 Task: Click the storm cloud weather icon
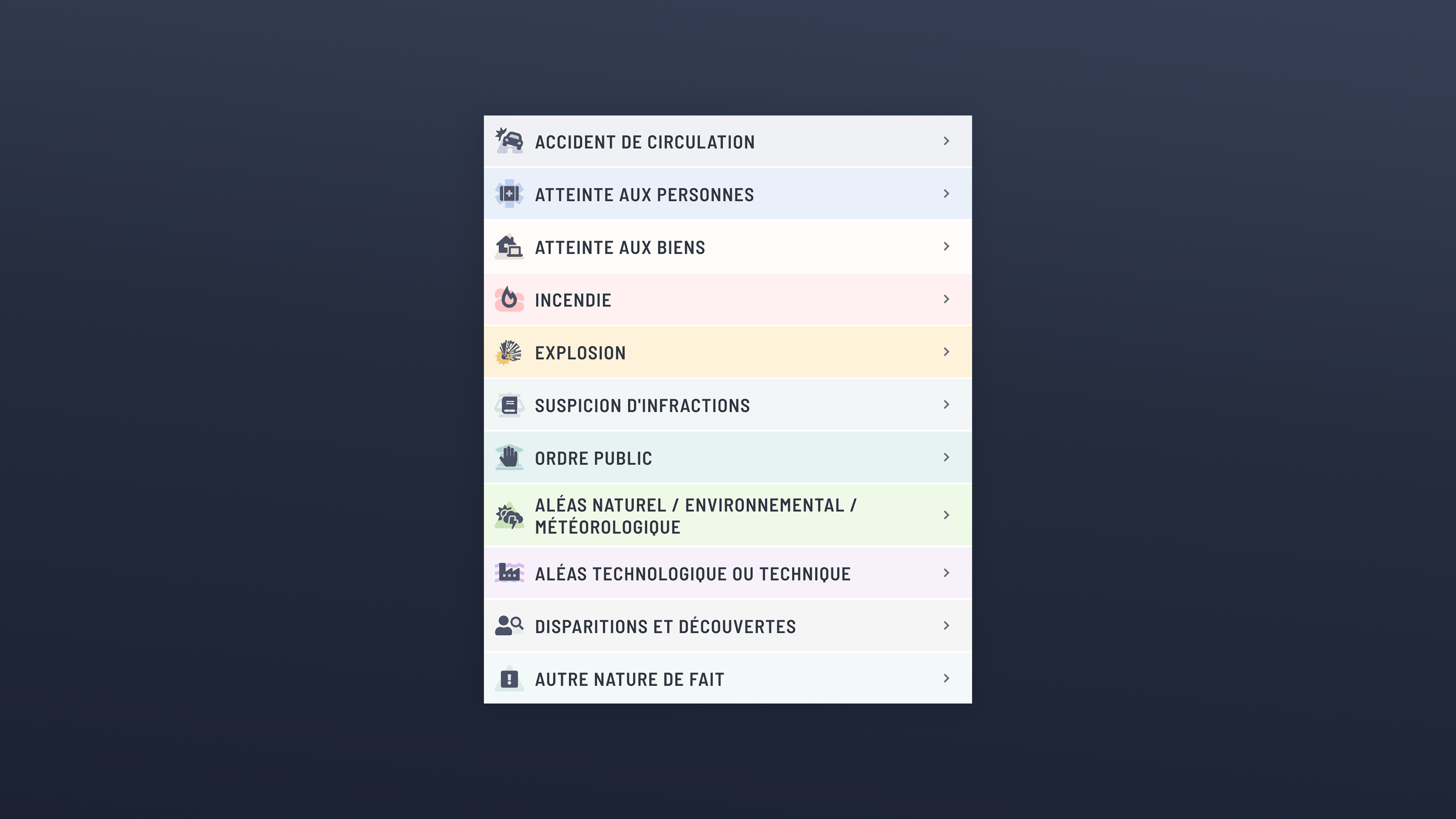pos(509,515)
